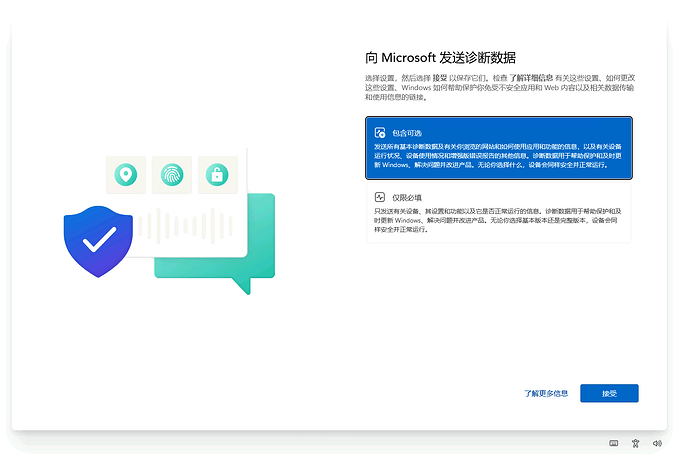Click the intro paragraph starting with 选择设置

click(499, 88)
